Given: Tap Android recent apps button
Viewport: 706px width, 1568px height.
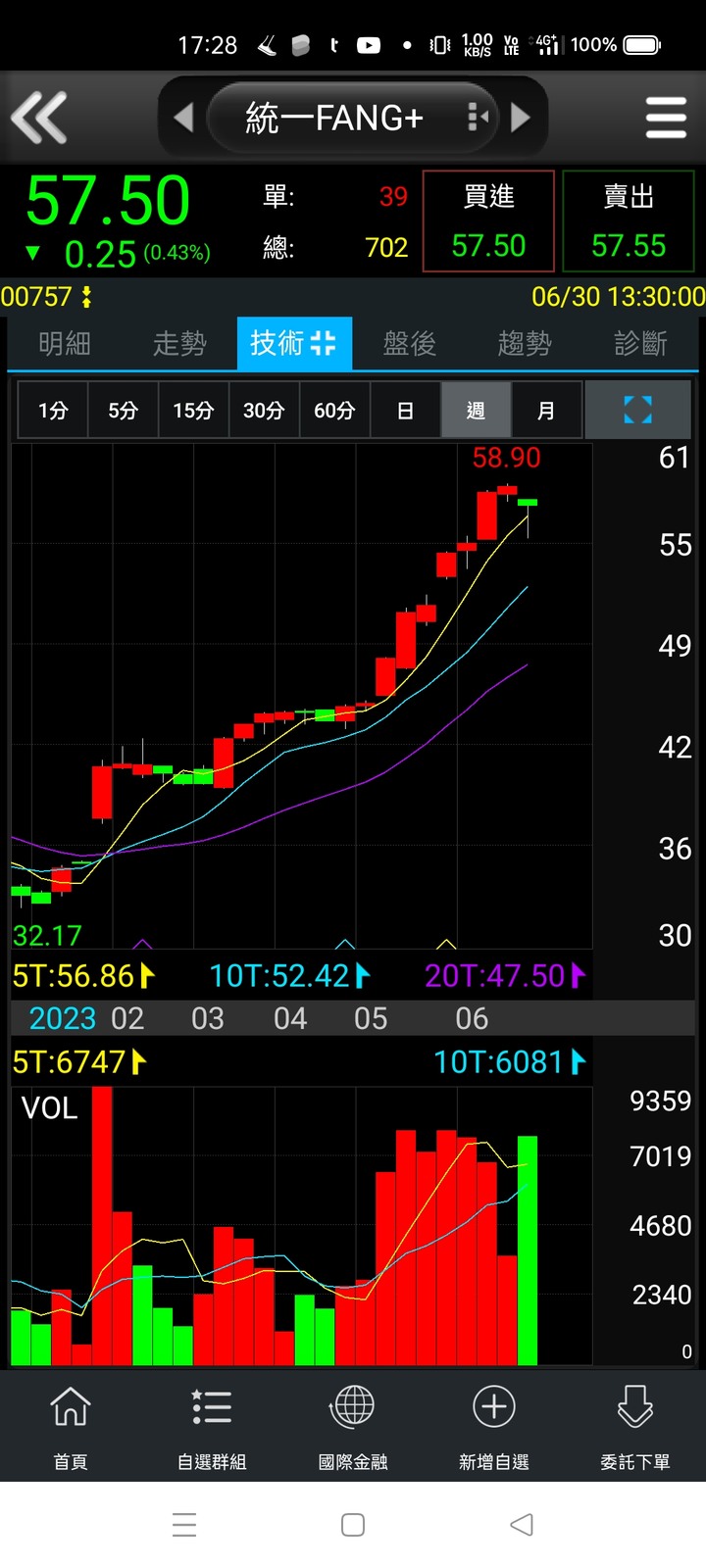Looking at the screenshot, I should click(184, 1525).
